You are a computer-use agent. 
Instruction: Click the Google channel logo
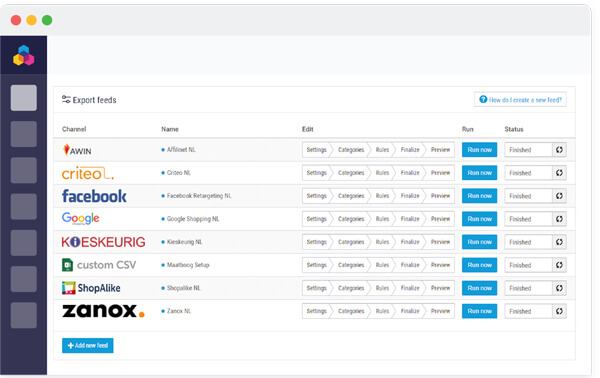[x=80, y=218]
